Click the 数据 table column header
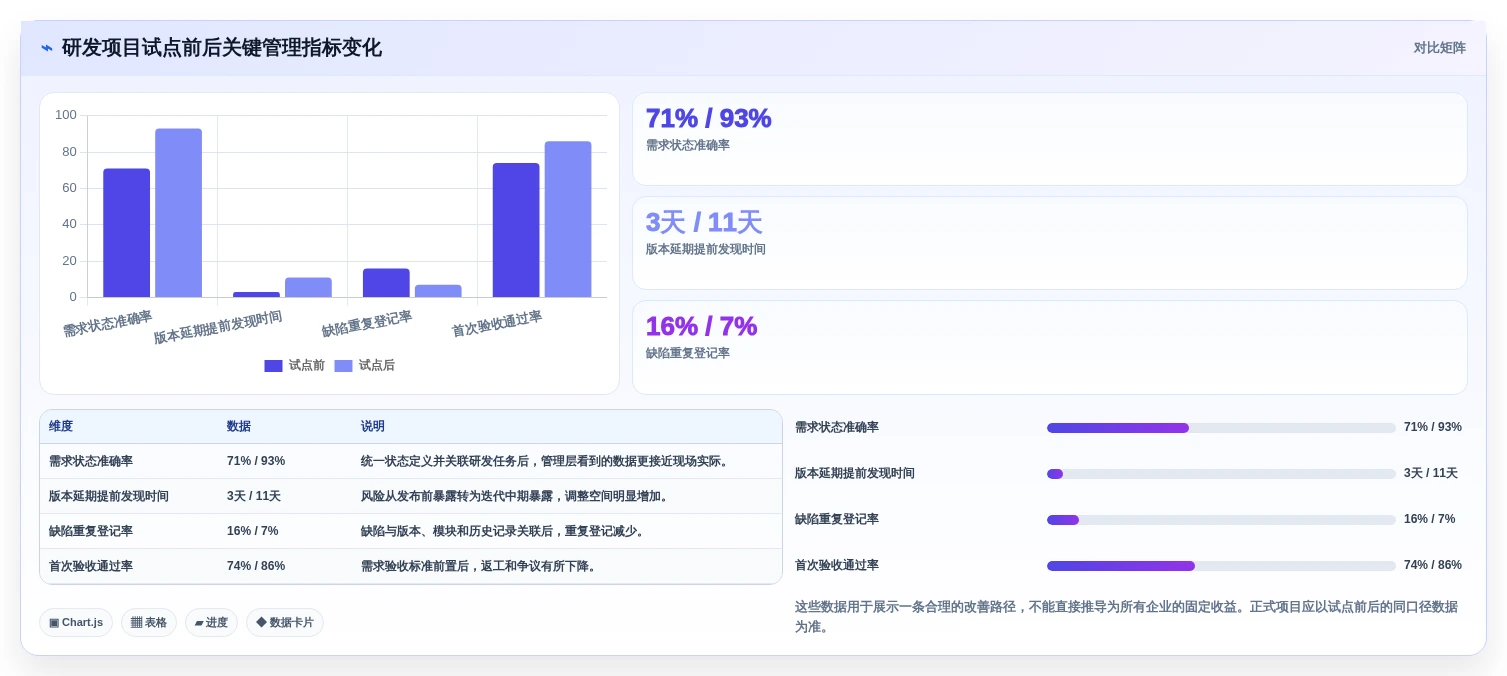 point(239,426)
